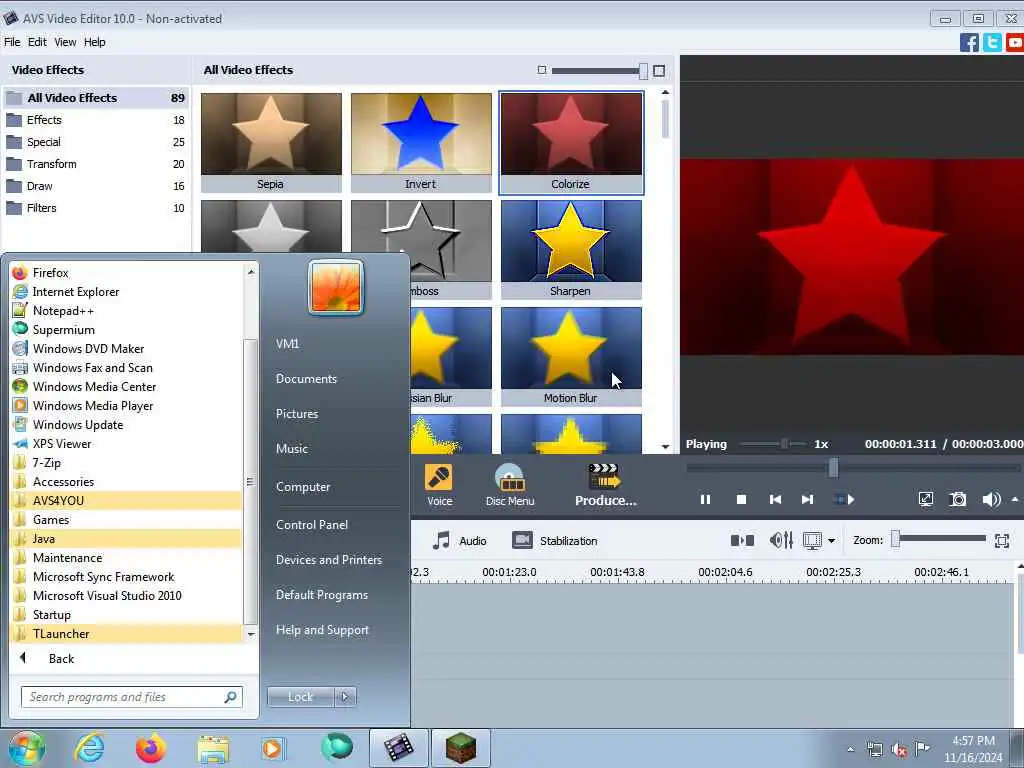
Task: Expand the Java folder in Start menu
Action: coord(126,539)
